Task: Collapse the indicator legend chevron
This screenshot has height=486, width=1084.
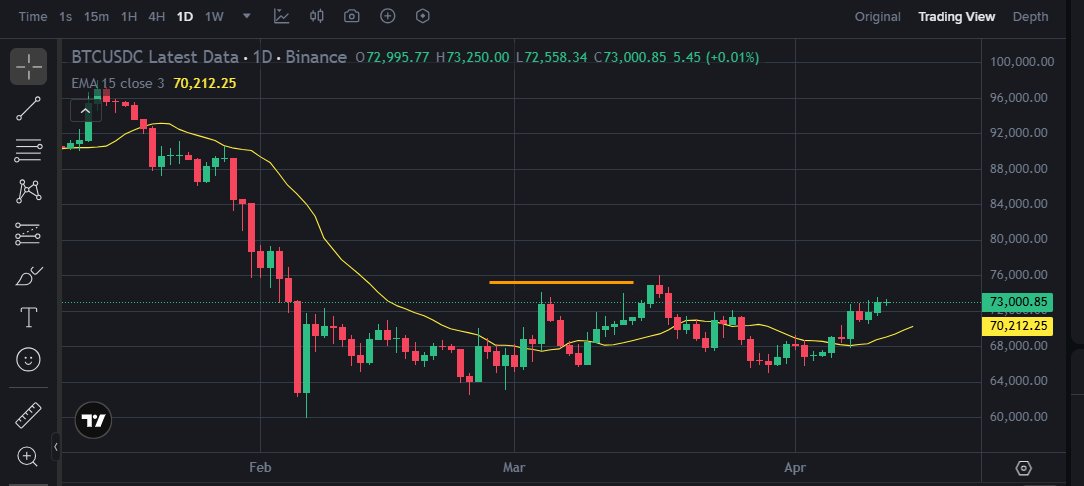Action: click(x=86, y=111)
